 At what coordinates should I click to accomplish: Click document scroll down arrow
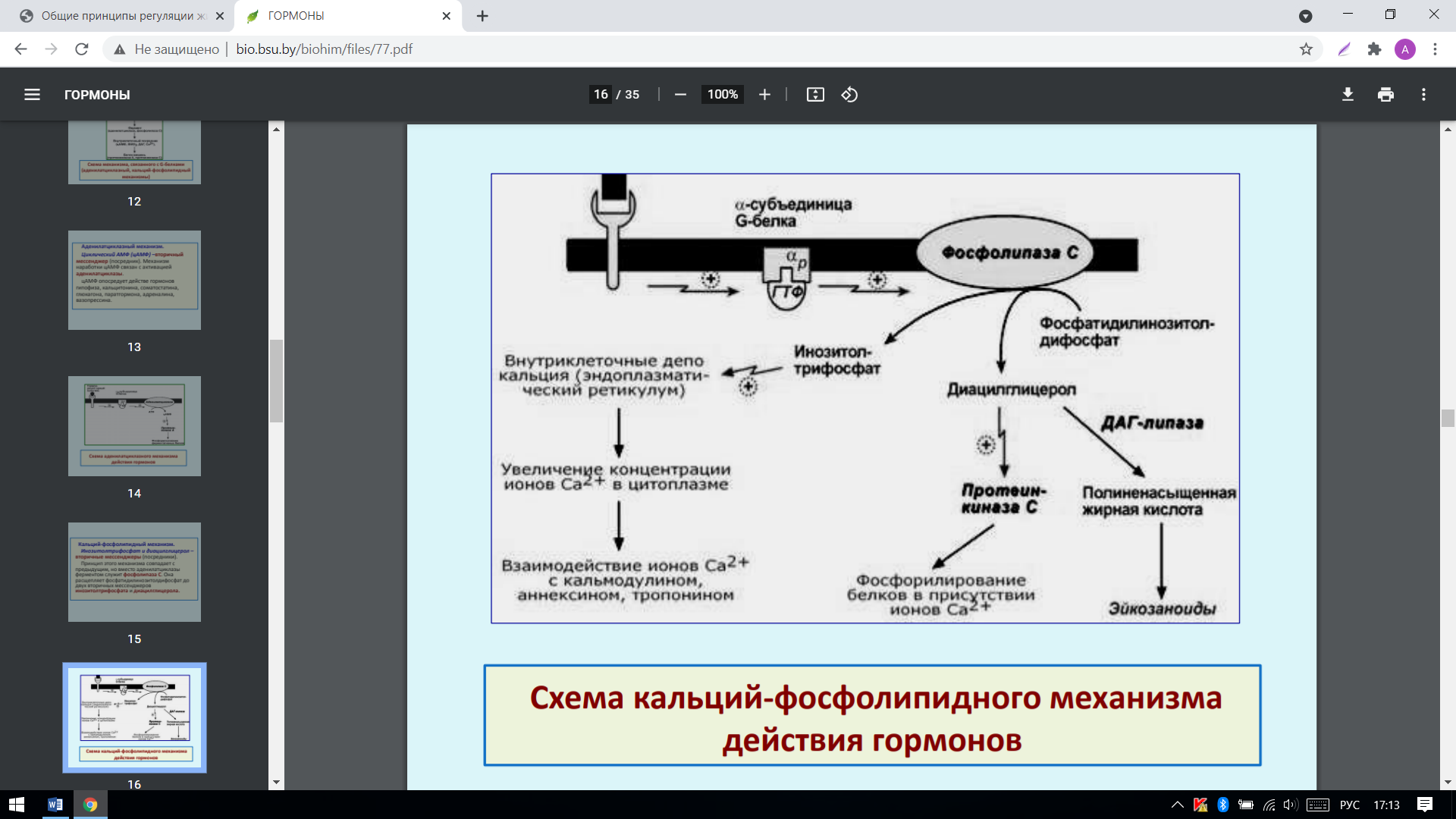pyautogui.click(x=1448, y=782)
